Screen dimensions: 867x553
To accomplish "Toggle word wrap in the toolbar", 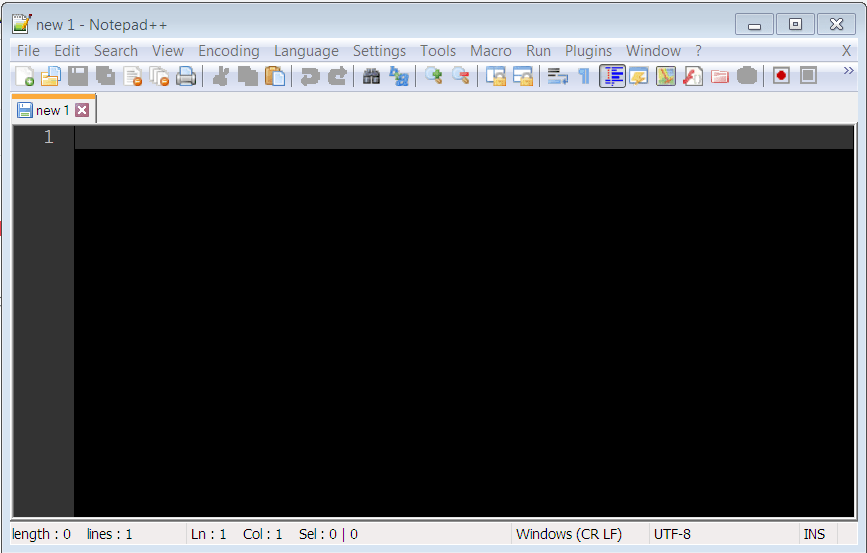I will pyautogui.click(x=557, y=76).
